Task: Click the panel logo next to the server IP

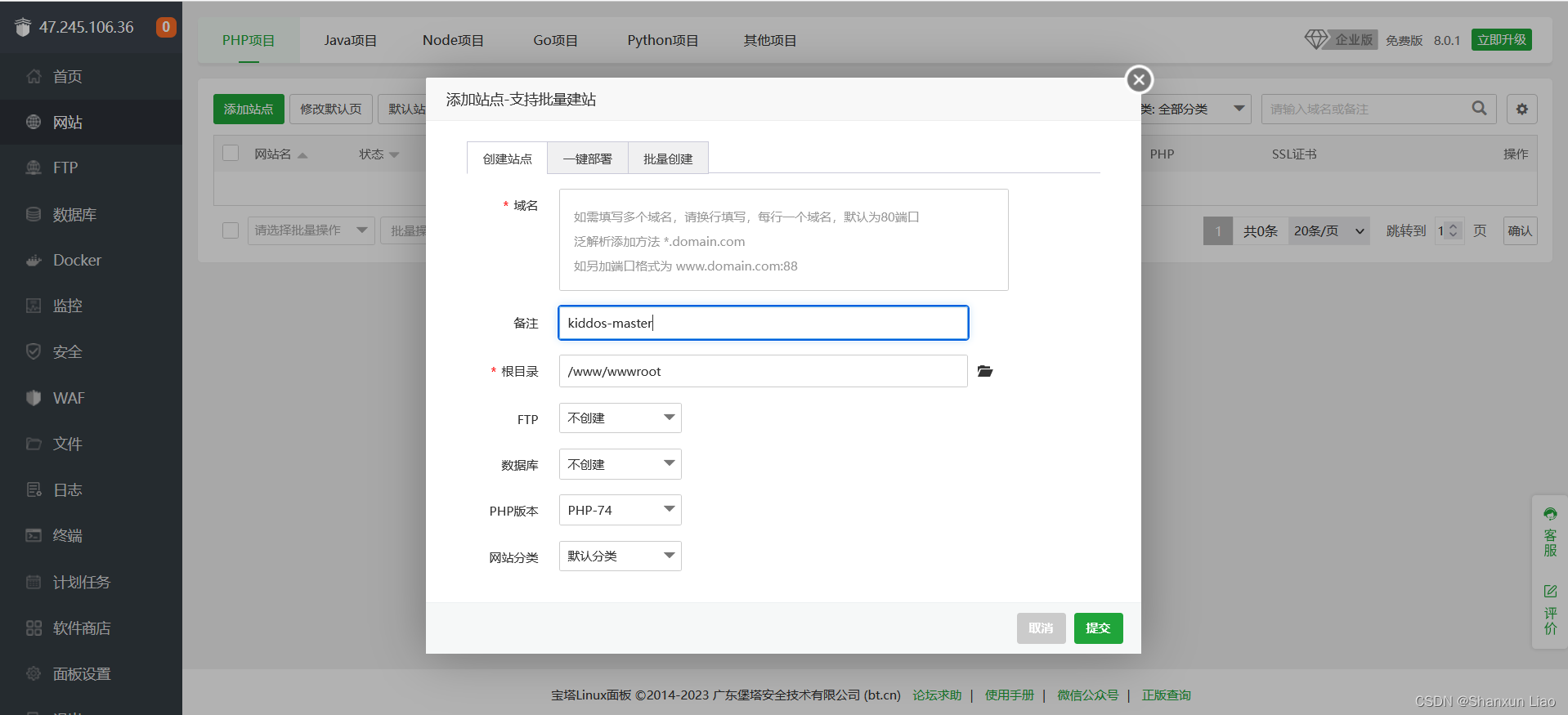Action: coord(23,28)
